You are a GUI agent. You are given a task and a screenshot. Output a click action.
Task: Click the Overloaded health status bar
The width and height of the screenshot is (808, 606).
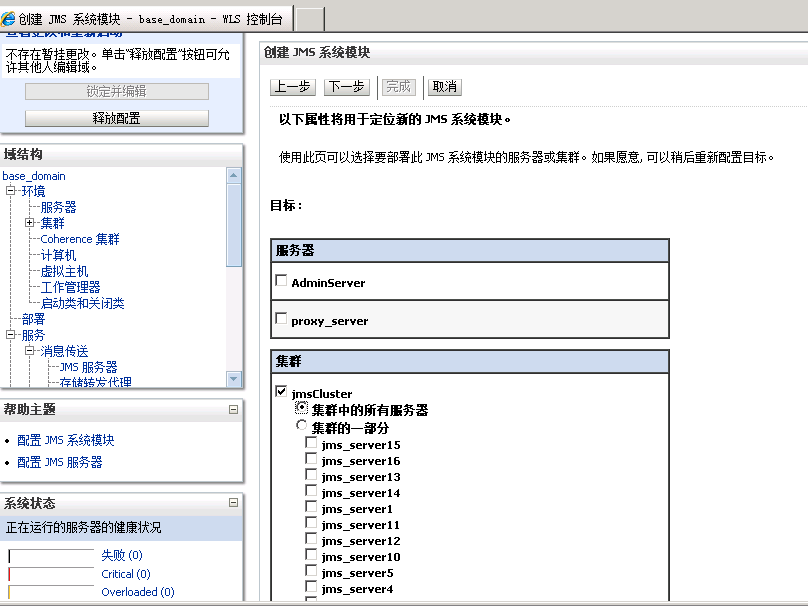pos(51,592)
